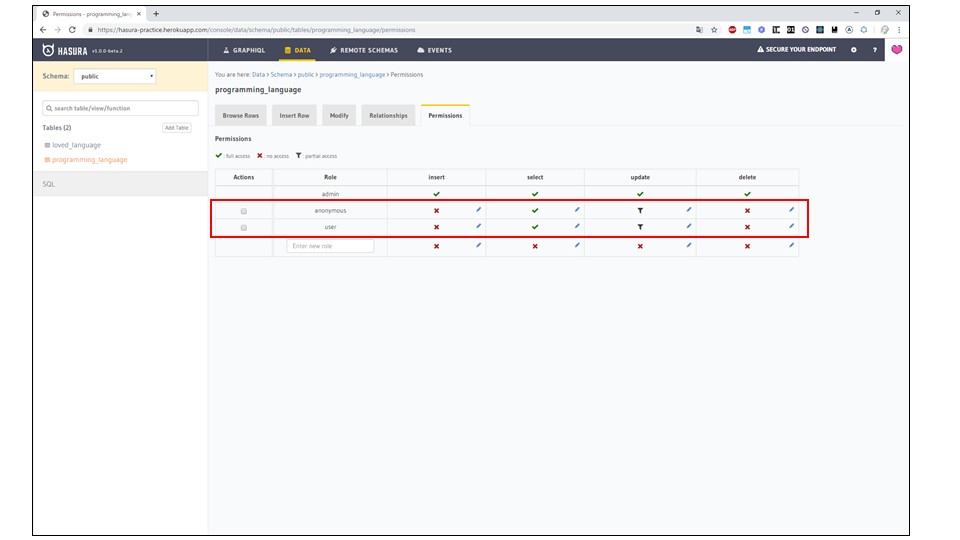The image size is (960, 540).
Task: Click anonymous role name cell
Action: click(x=330, y=211)
